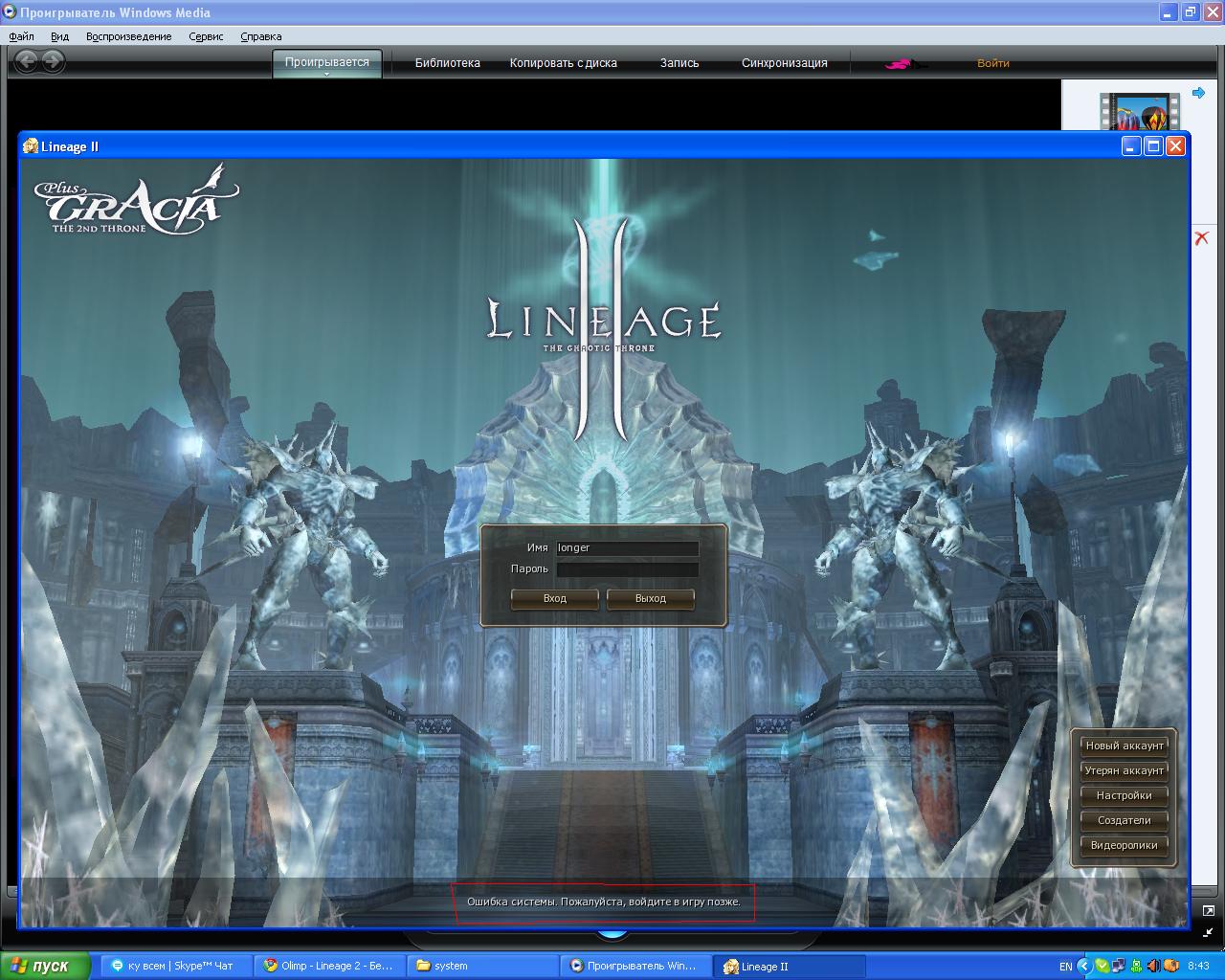This screenshot has width=1225, height=980.
Task: Click the Утерян аккаунт button
Action: pyautogui.click(x=1125, y=770)
